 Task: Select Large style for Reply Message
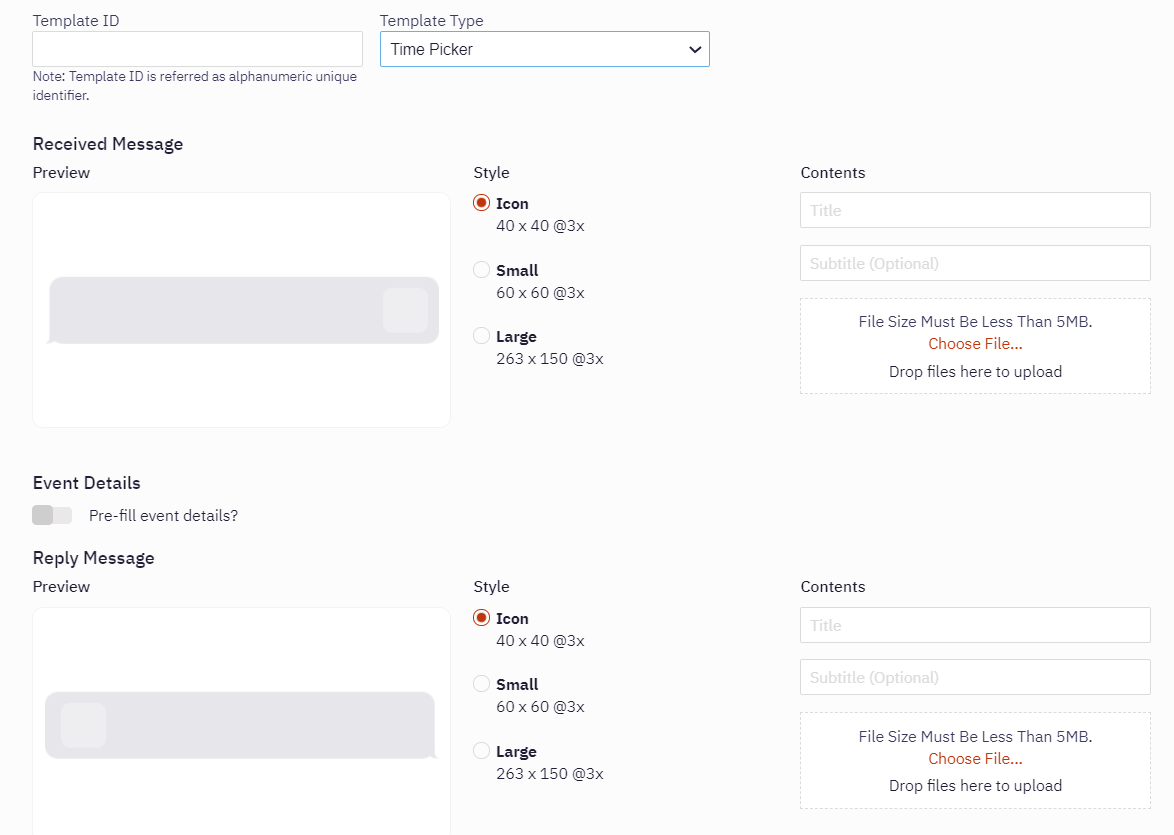tap(482, 751)
